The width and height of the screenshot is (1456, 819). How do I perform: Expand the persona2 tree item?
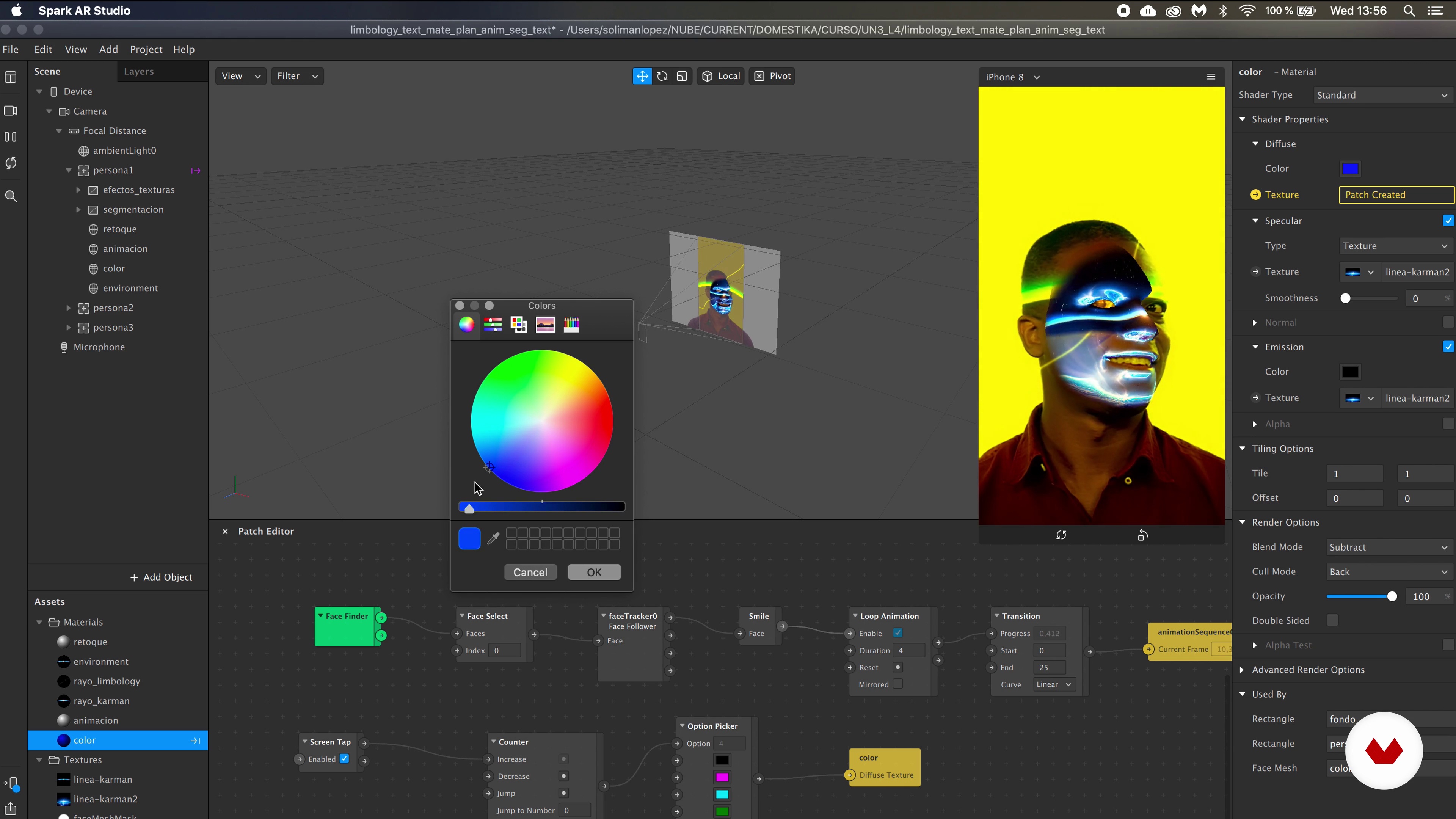[68, 308]
